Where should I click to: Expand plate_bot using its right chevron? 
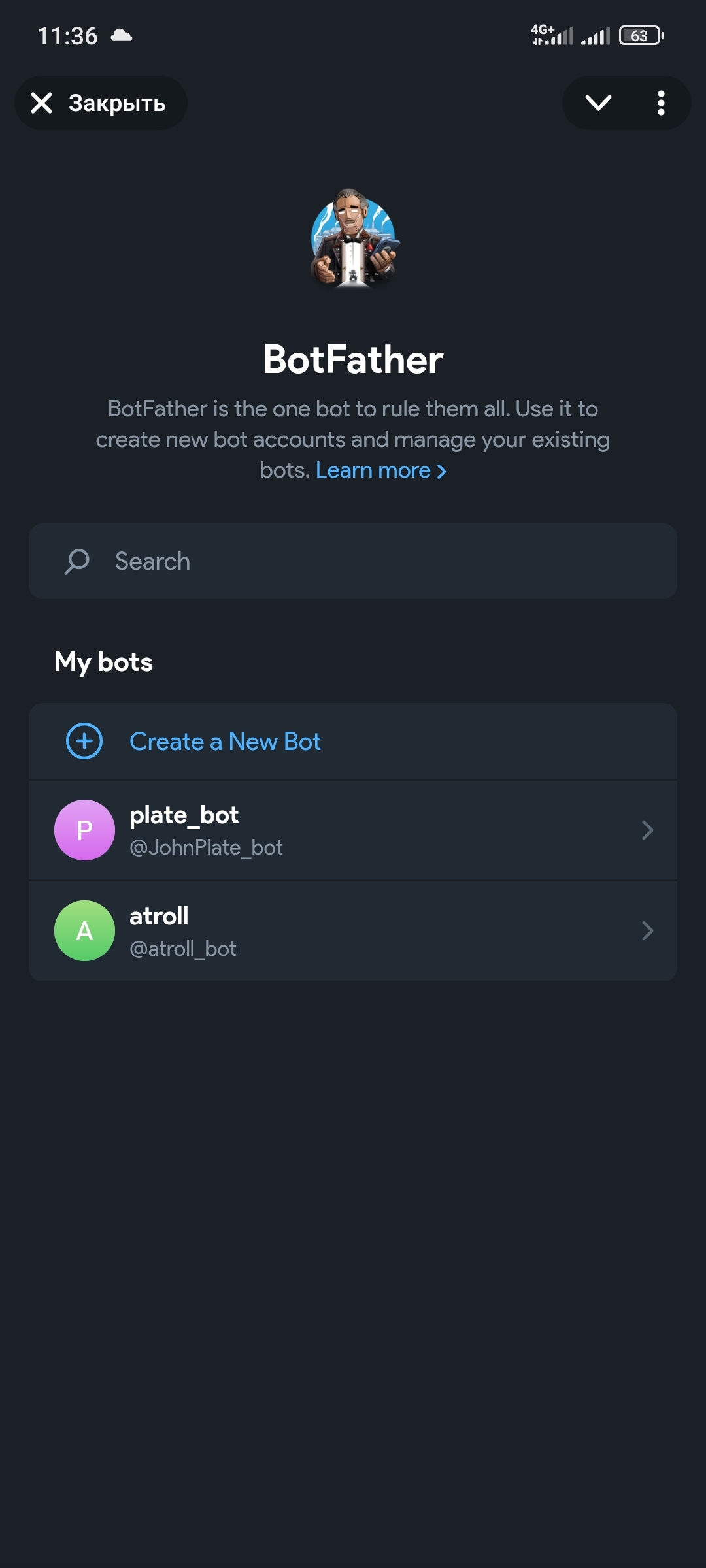(647, 830)
